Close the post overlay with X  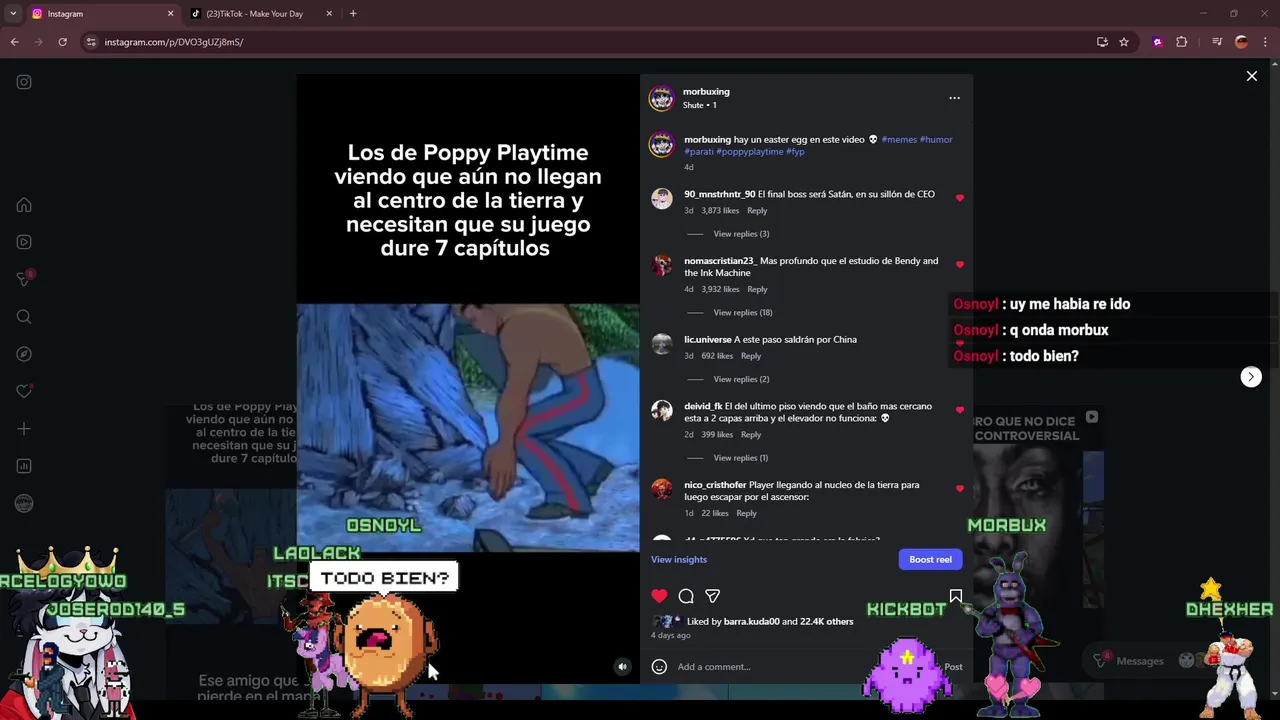pos(1251,76)
